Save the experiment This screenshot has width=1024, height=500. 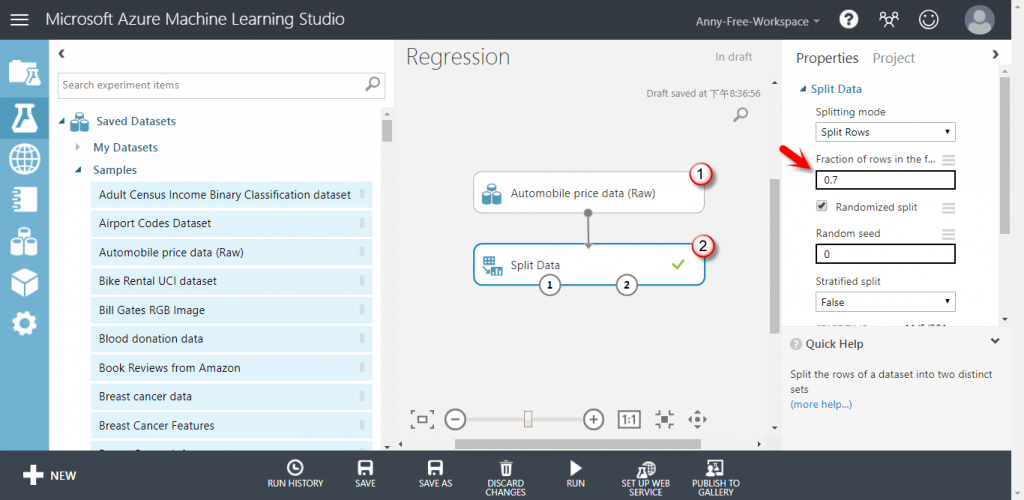[365, 475]
